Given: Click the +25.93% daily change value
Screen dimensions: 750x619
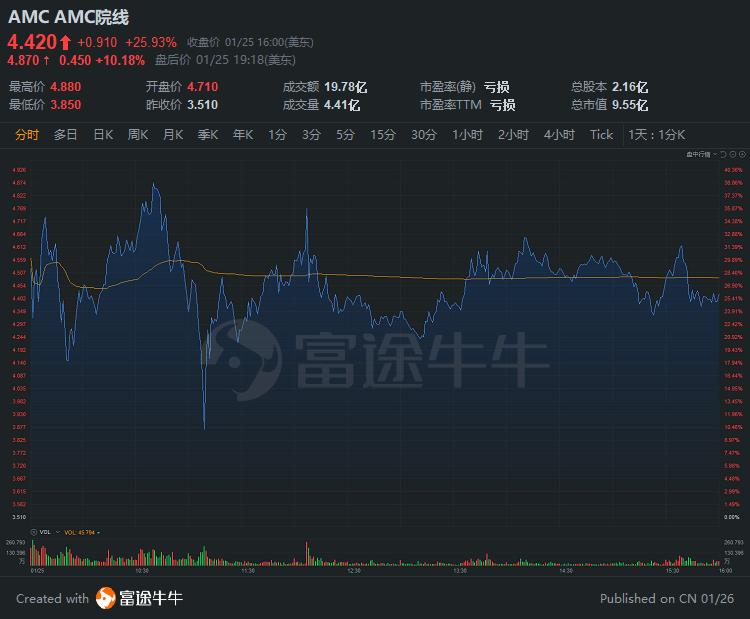Looking at the screenshot, I should tap(151, 43).
